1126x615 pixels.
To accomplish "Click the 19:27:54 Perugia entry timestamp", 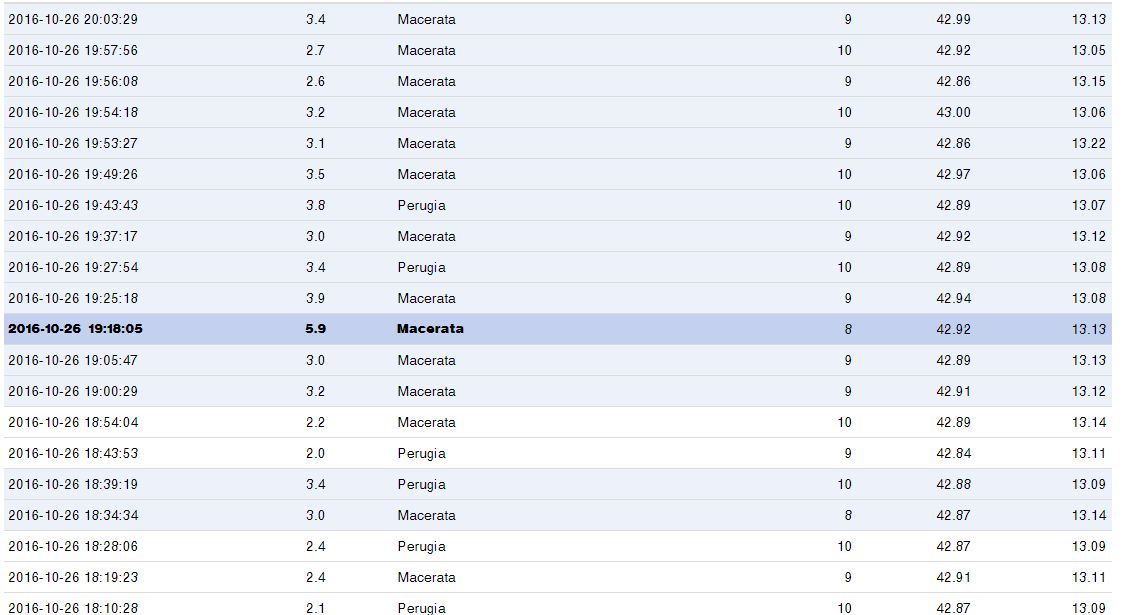I will (x=73, y=267).
